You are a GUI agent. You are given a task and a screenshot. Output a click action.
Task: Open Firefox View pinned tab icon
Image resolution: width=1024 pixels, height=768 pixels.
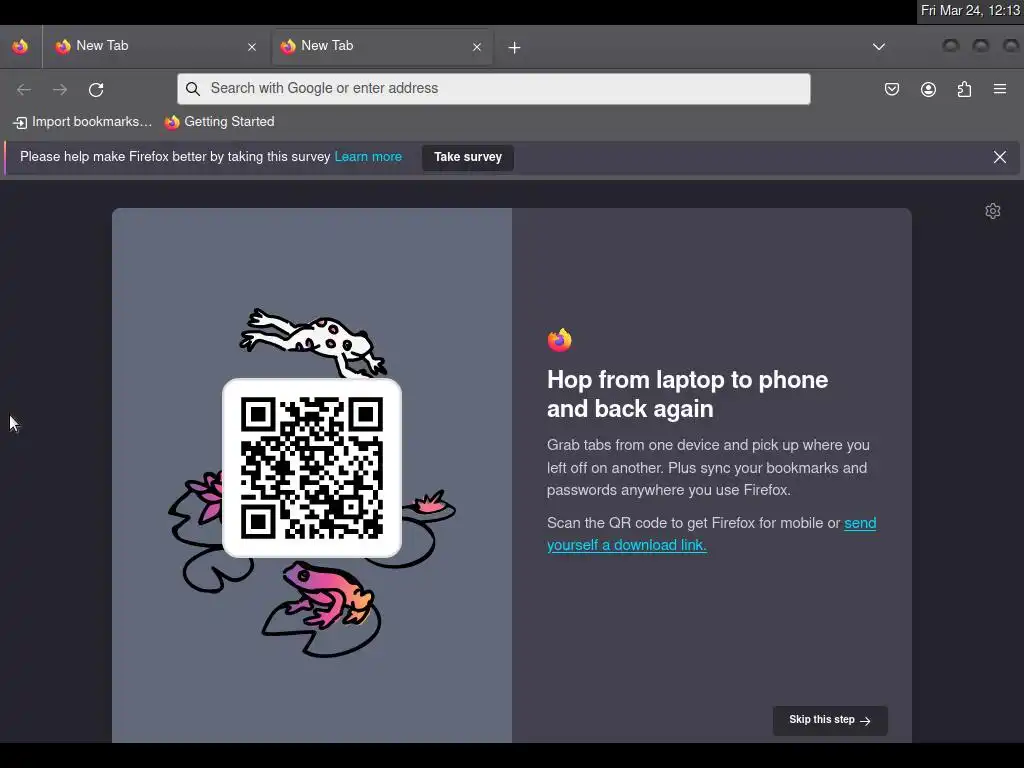(x=20, y=46)
